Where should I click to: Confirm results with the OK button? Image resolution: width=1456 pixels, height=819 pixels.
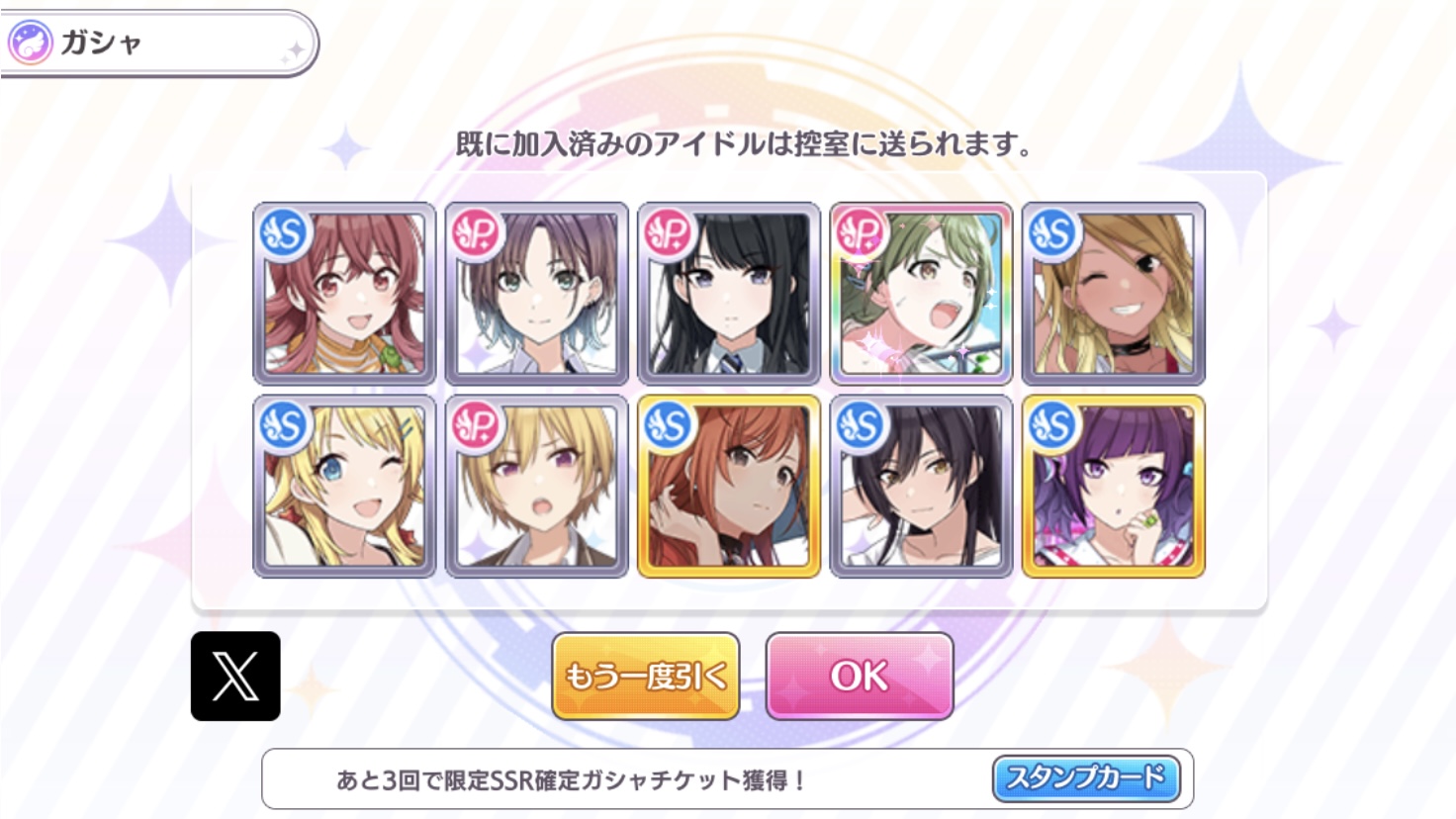(860, 677)
